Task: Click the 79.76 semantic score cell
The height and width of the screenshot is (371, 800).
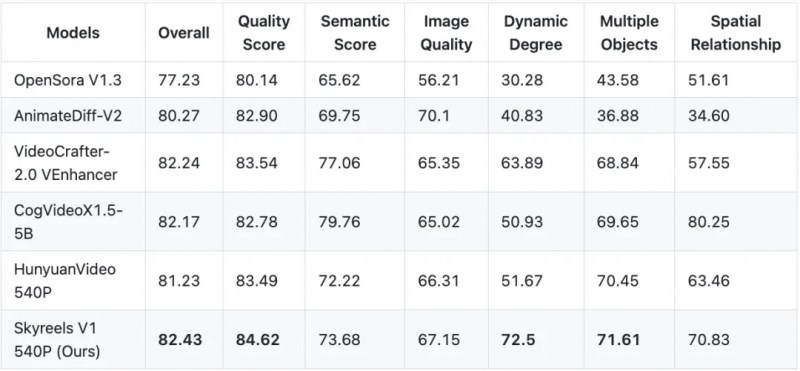Action: click(339, 222)
